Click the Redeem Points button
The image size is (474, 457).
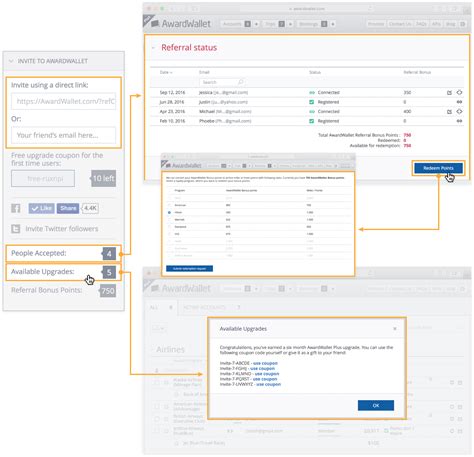438,168
